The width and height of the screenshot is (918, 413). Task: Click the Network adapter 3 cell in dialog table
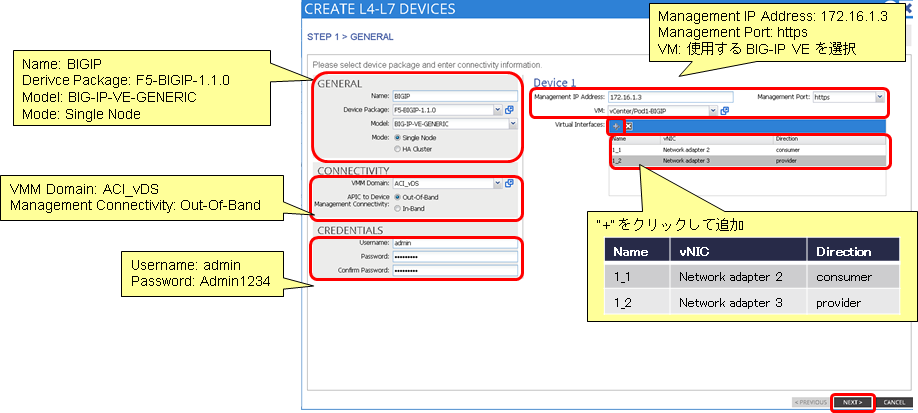pyautogui.click(x=717, y=160)
